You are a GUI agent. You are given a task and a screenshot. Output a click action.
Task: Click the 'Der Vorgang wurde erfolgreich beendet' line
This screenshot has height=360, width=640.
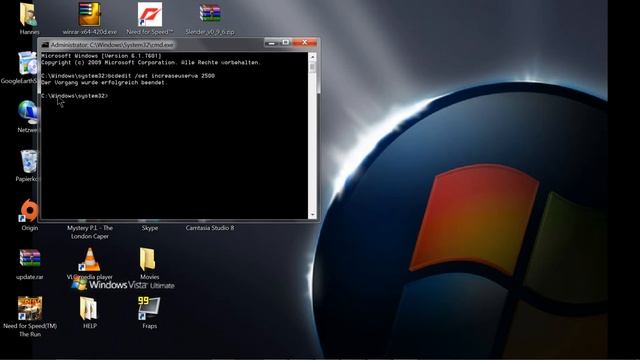[x=104, y=82]
